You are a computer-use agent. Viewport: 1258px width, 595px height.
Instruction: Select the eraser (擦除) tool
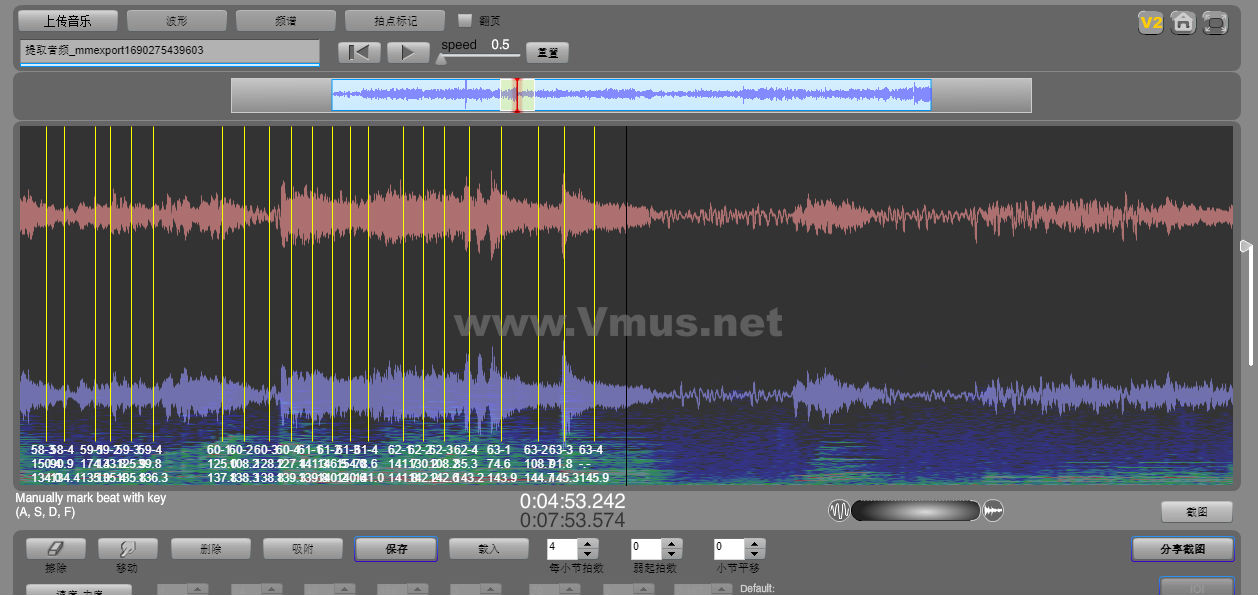tap(56, 549)
